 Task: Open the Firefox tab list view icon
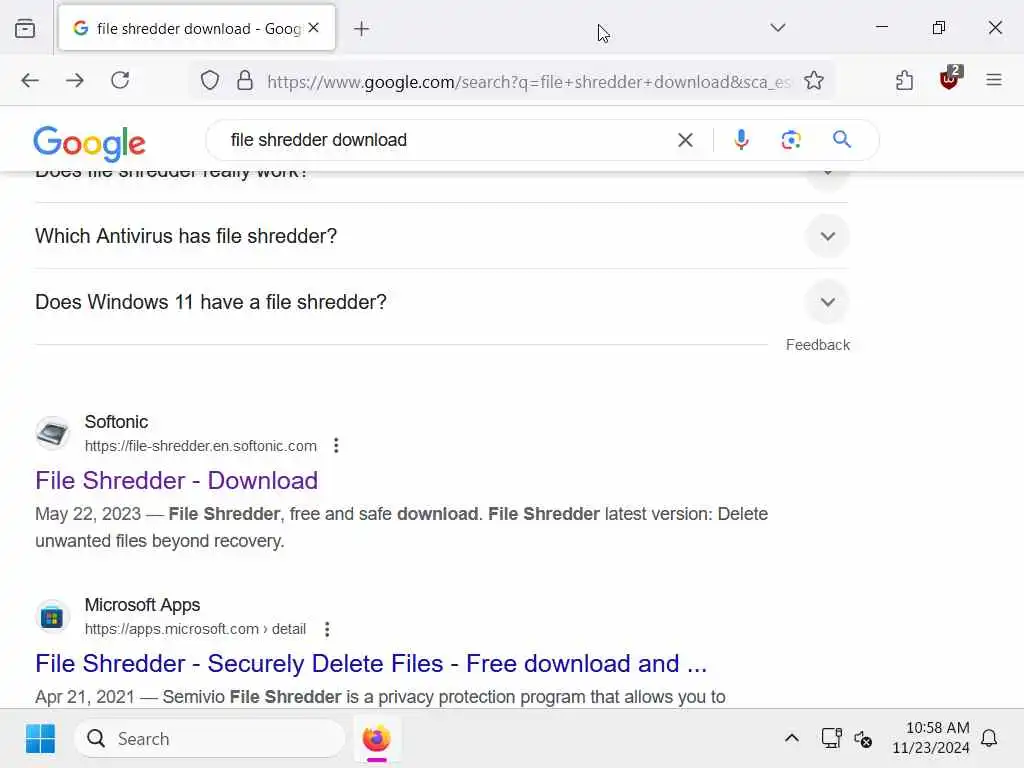25,28
